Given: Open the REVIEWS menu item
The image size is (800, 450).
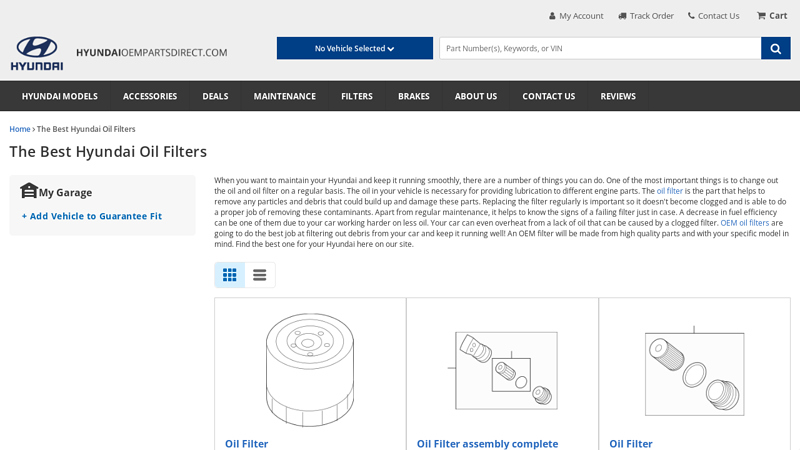Looking at the screenshot, I should point(618,96).
